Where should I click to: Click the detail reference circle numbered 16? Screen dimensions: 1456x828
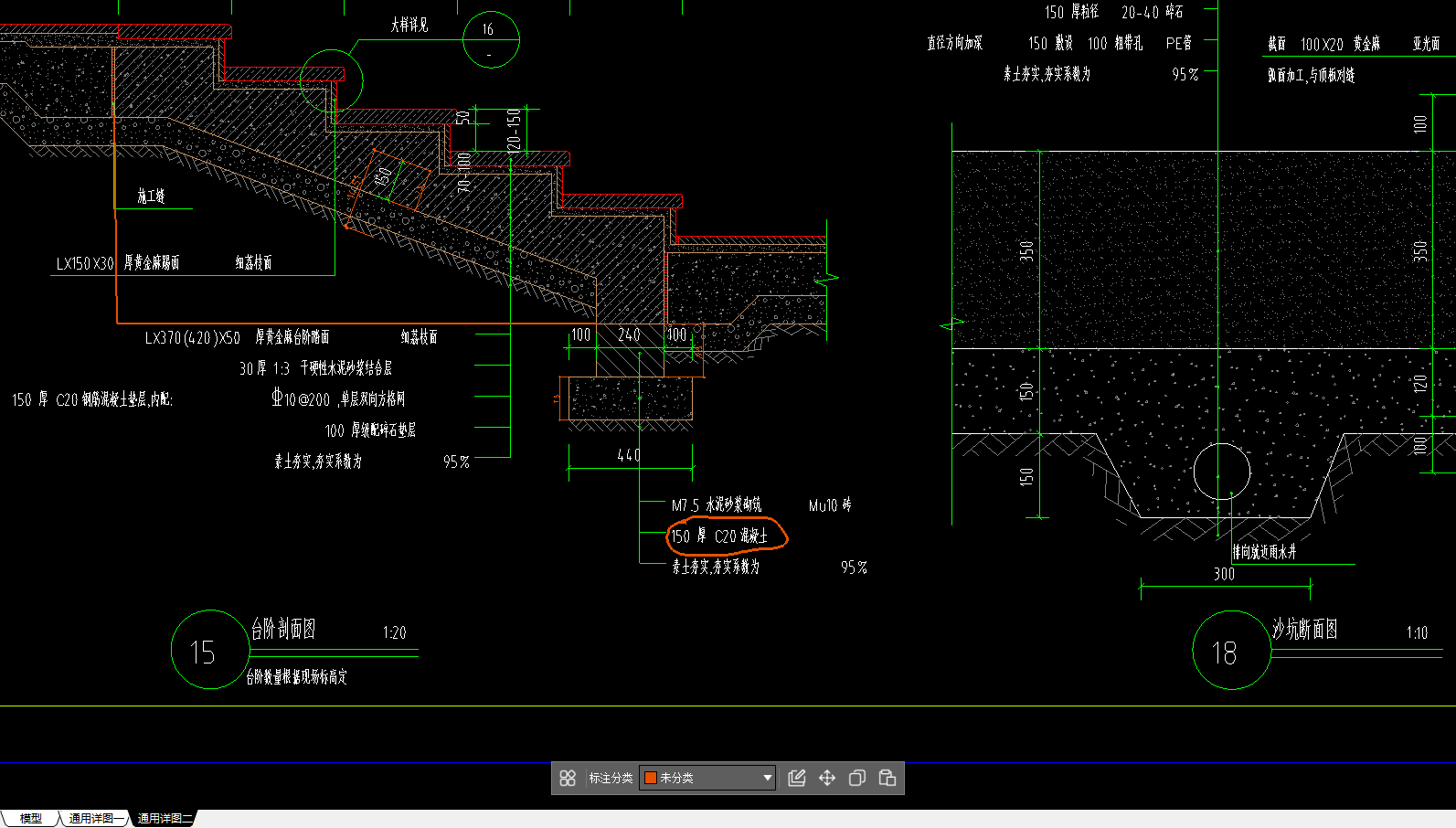coord(491,39)
